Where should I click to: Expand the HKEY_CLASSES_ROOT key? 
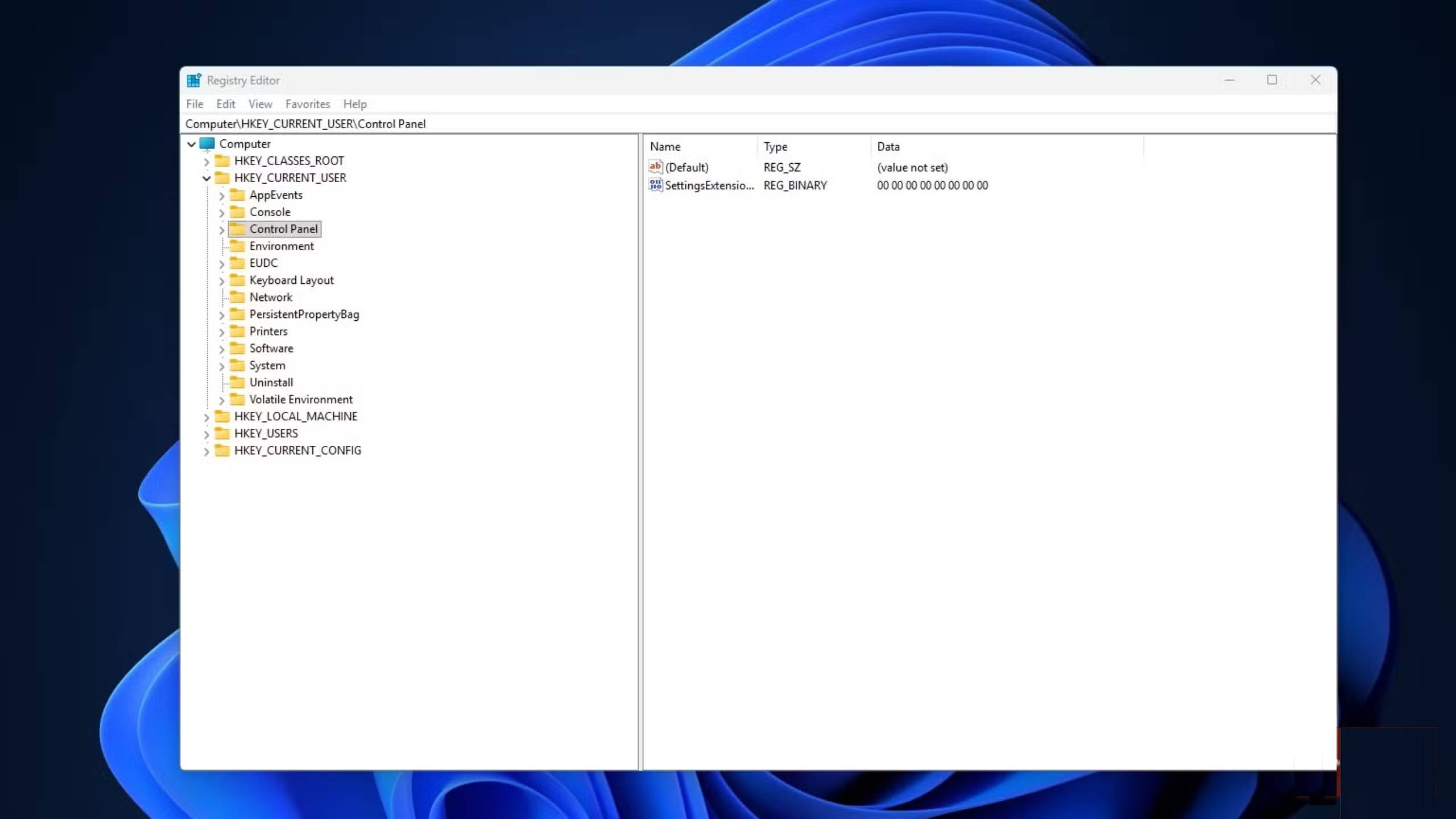click(x=208, y=161)
